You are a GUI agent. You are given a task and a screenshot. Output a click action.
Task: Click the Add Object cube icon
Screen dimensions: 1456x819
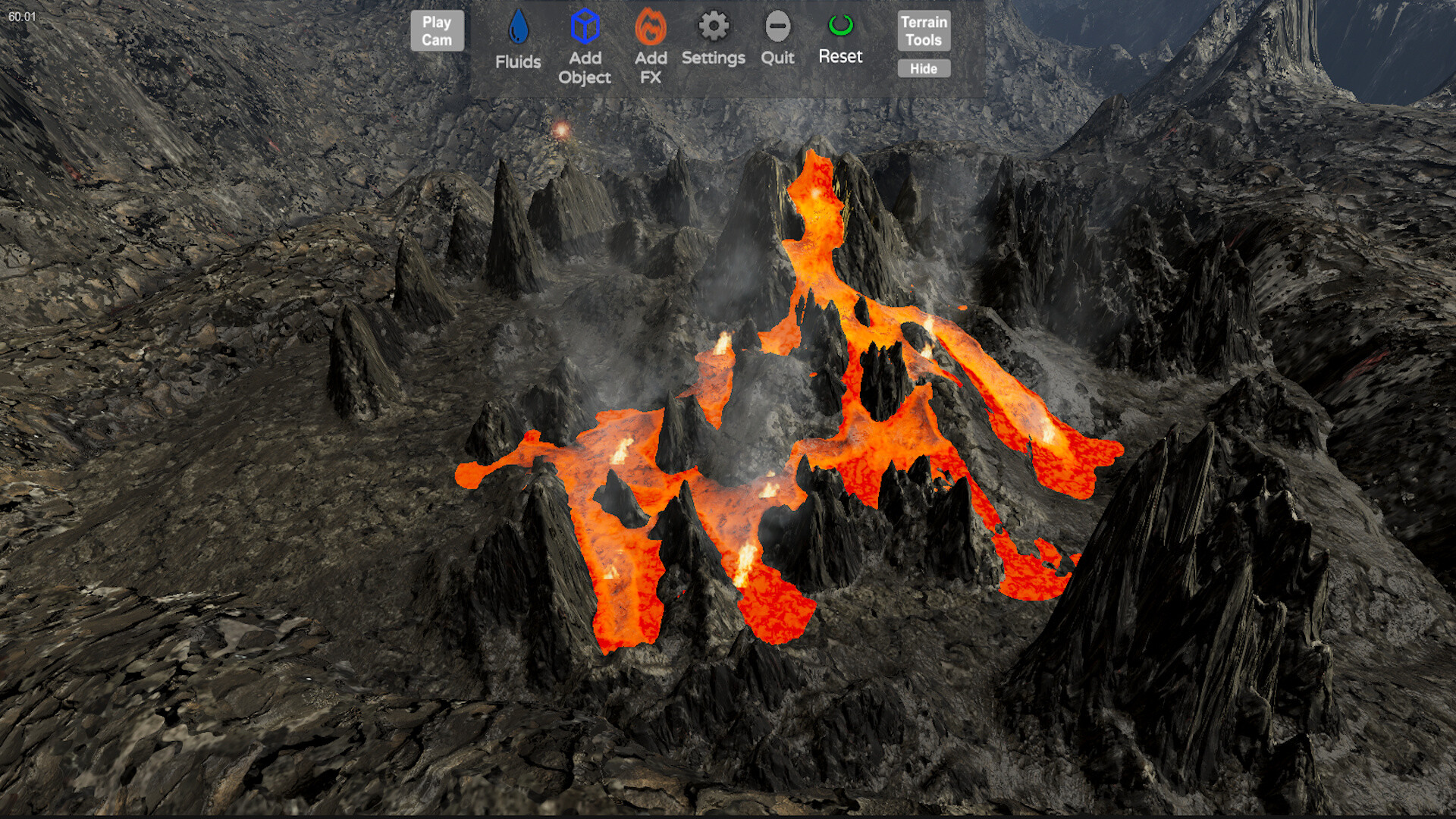click(x=584, y=27)
